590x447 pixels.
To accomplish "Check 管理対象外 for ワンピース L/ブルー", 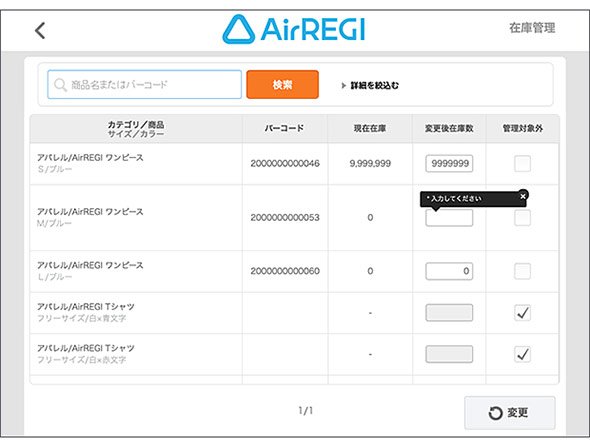I will (x=522, y=271).
